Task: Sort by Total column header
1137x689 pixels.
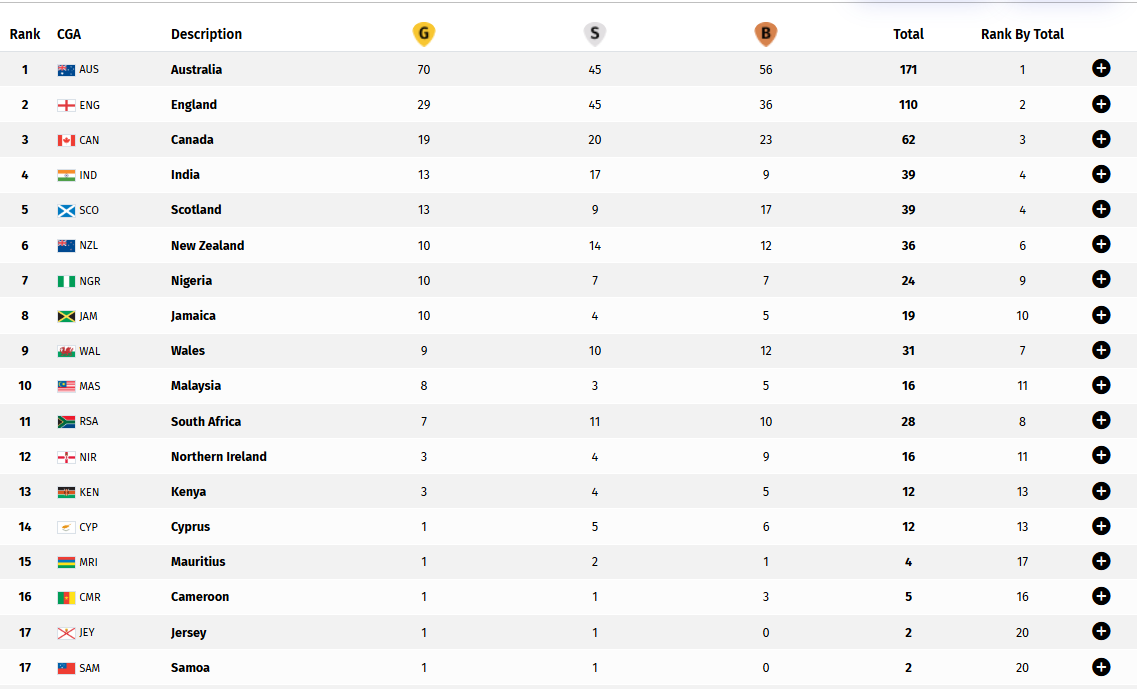Action: (x=908, y=34)
